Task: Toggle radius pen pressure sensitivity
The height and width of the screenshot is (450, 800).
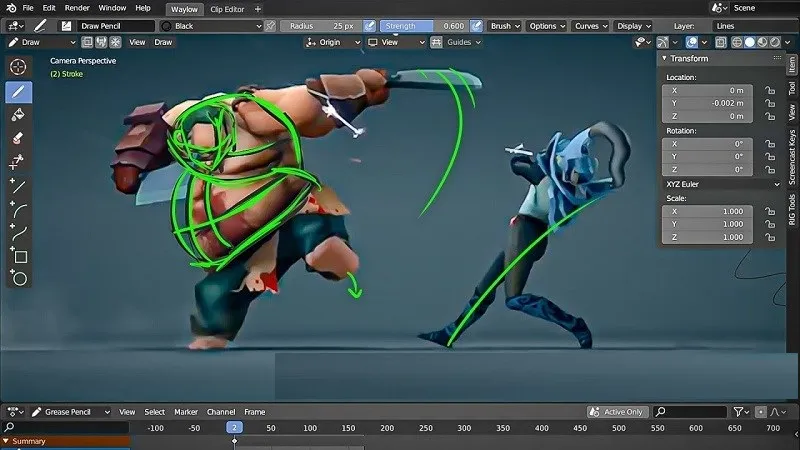Action: tap(369, 26)
